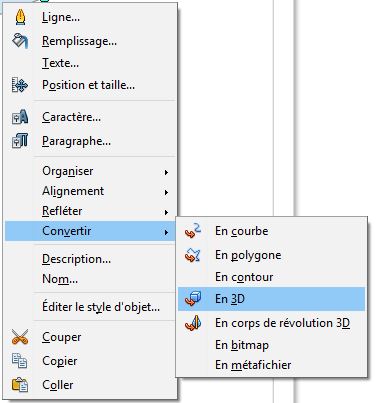The image size is (379, 403).
Task: Click the 3D cube icon
Action: tap(193, 299)
